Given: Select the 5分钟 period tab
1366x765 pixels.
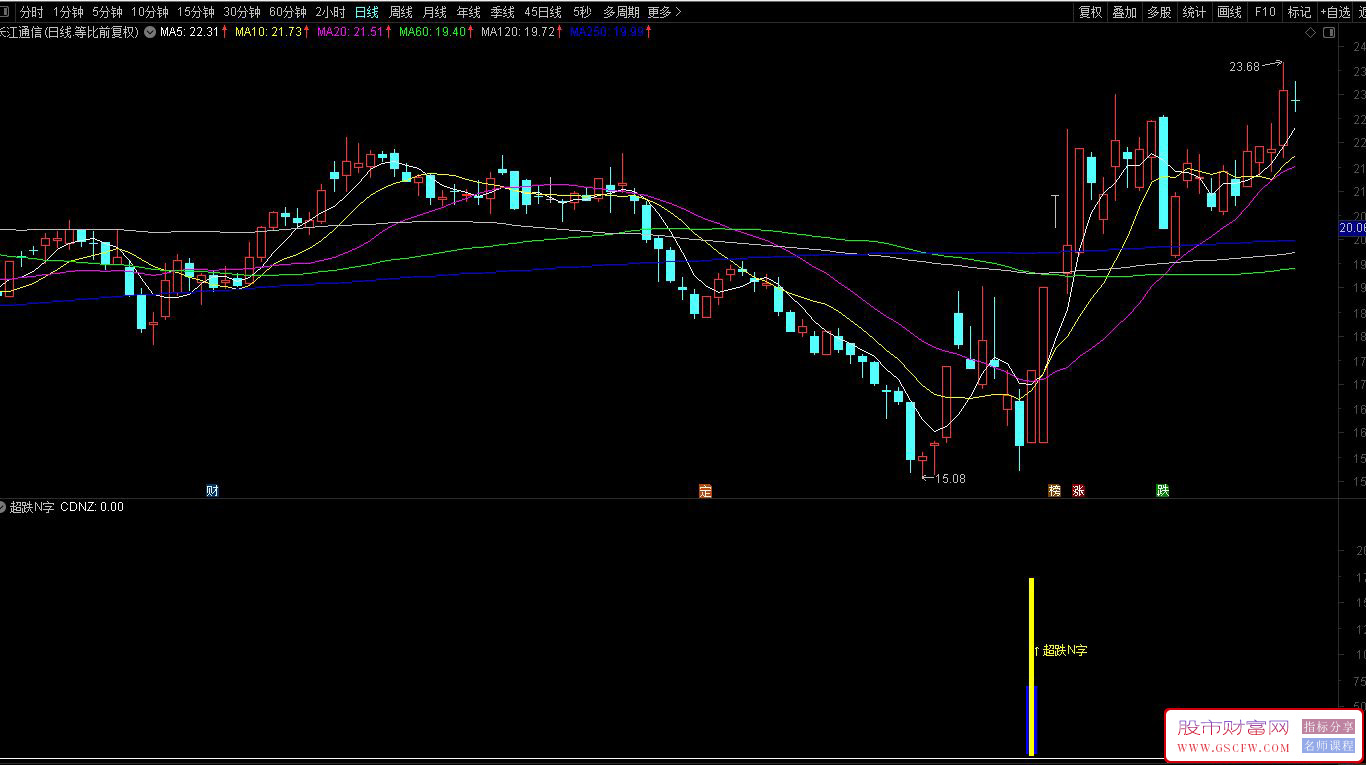Looking at the screenshot, I should pyautogui.click(x=106, y=12).
